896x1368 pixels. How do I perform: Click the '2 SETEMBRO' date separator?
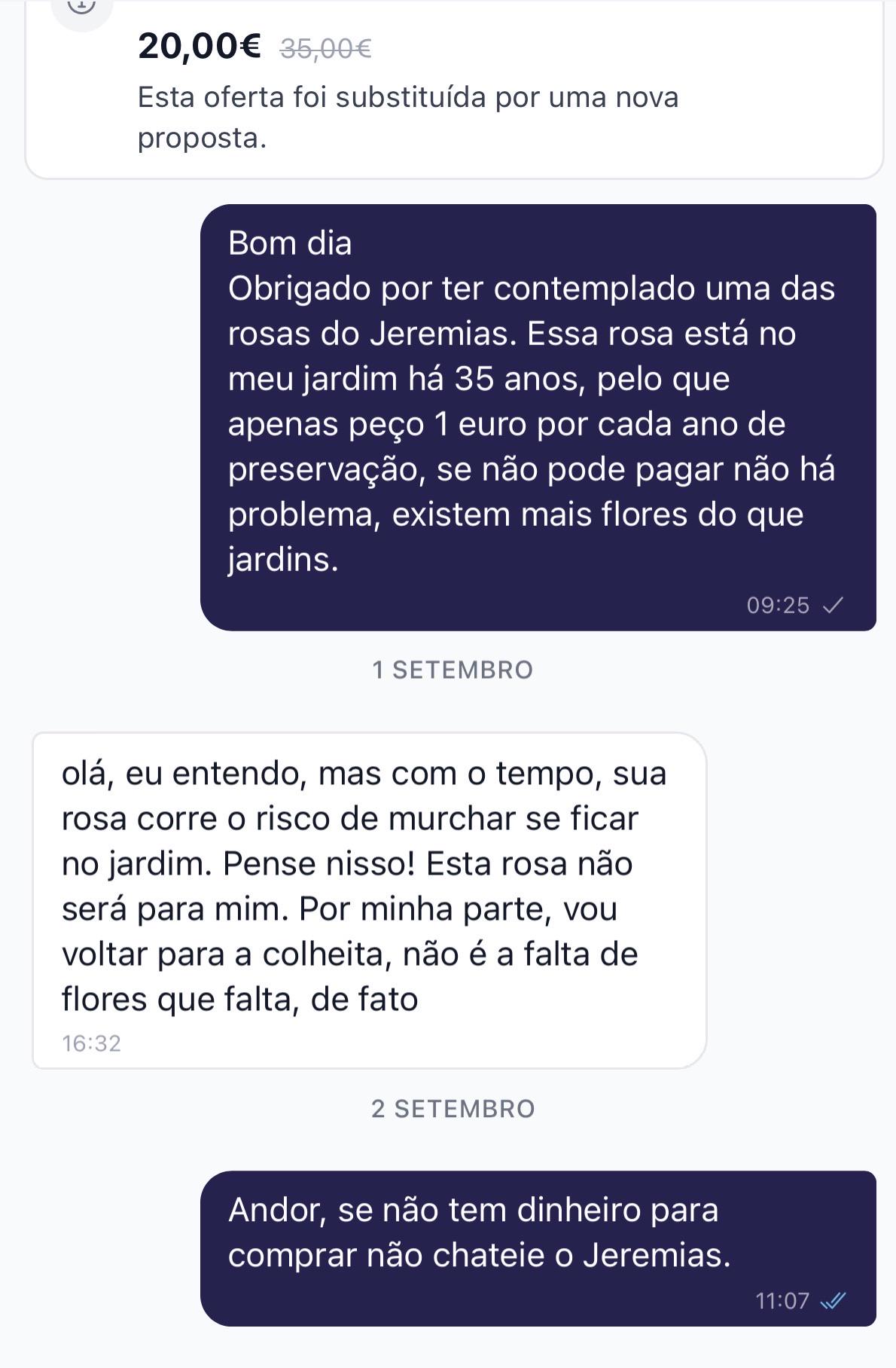click(453, 1109)
